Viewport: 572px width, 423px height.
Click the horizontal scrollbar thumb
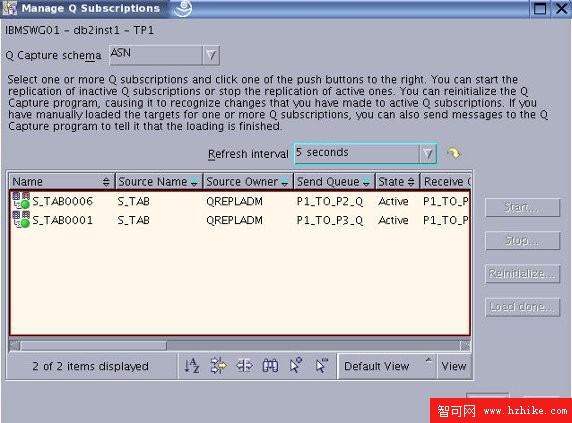[x=94, y=345]
